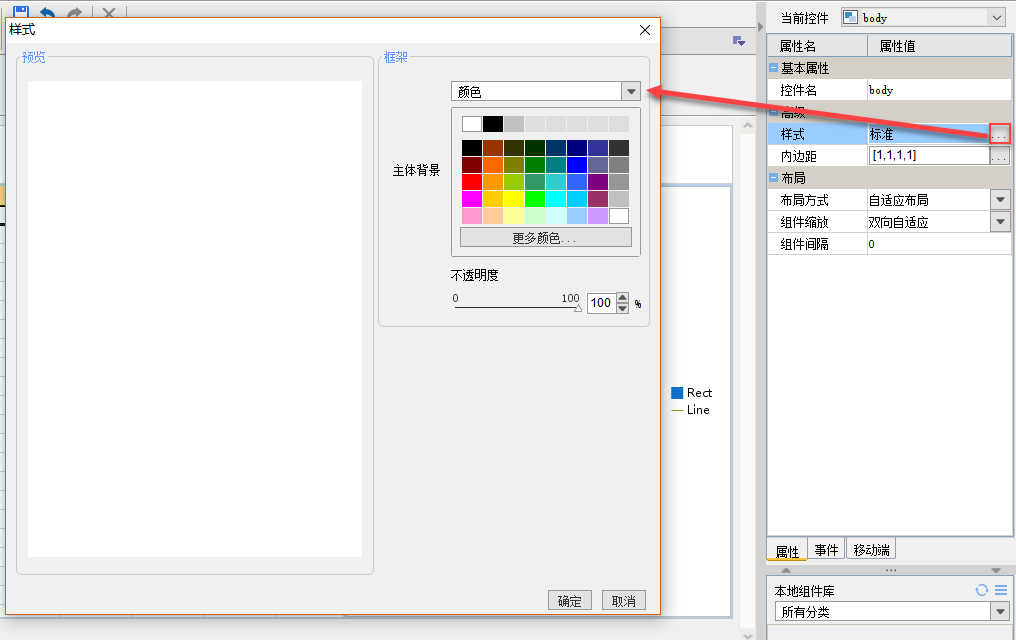This screenshot has height=640, width=1016.
Task: Click the 标准 style value cell
Action: click(929, 134)
